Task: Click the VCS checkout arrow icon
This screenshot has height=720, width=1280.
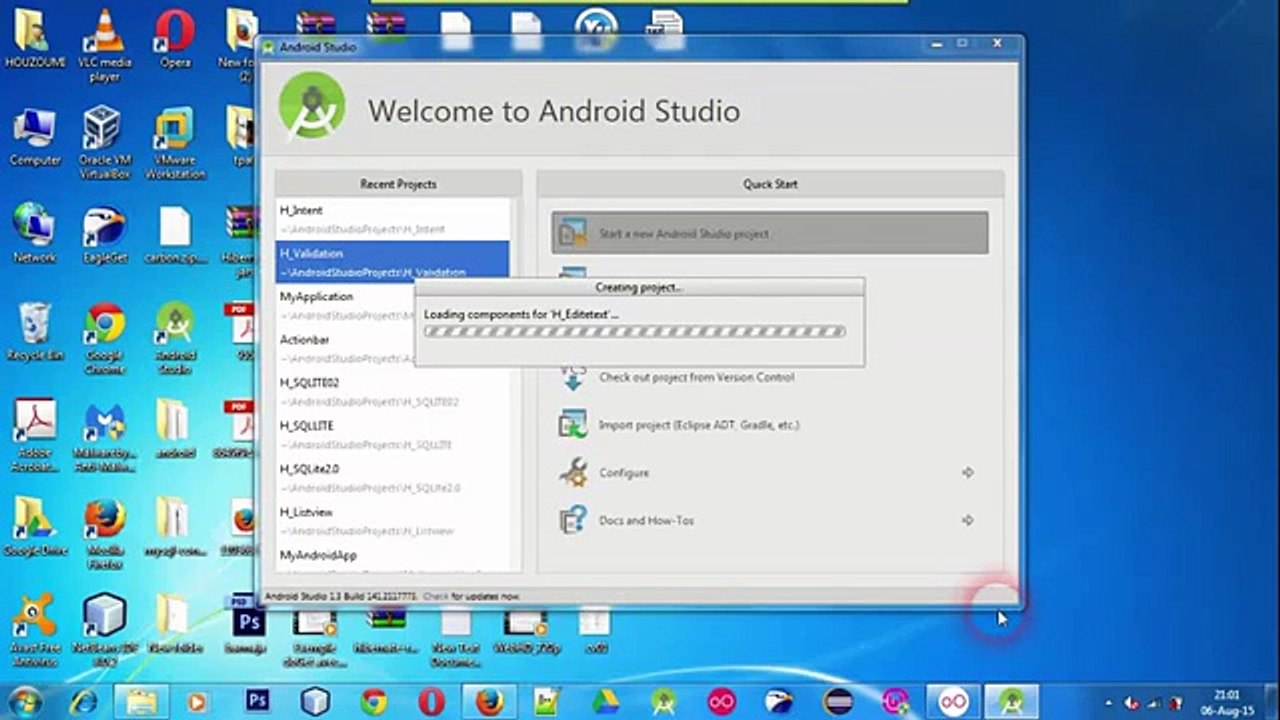Action: (x=573, y=377)
